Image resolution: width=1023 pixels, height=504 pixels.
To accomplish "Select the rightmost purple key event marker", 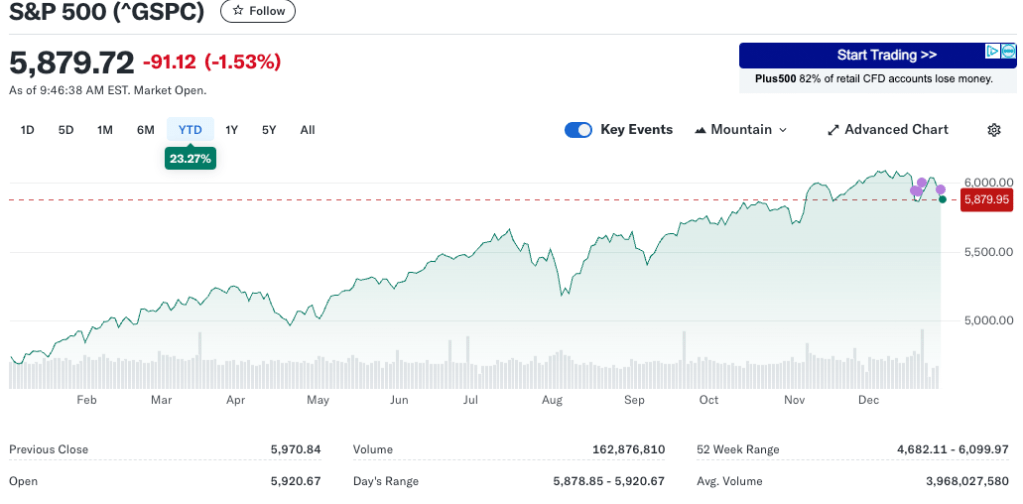I will point(940,189).
